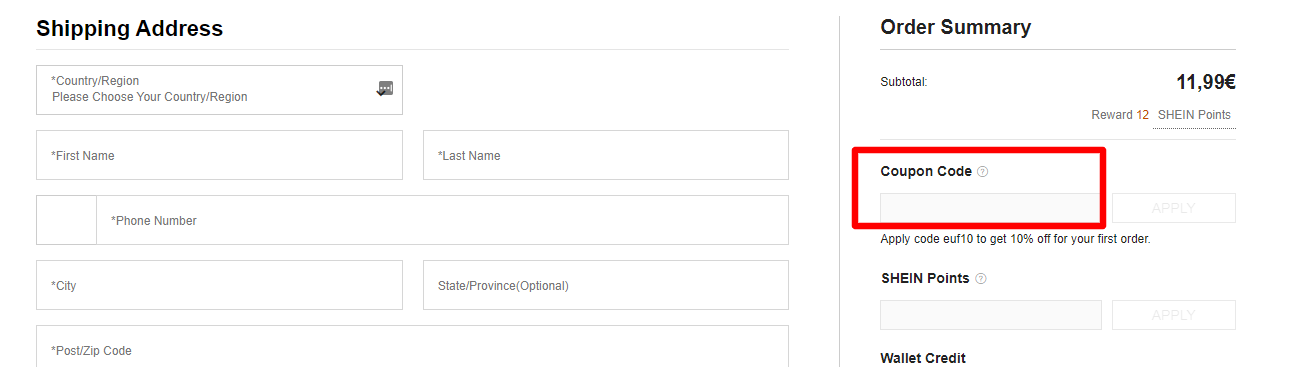Focus the Coupon Code text box
The height and width of the screenshot is (367, 1309).
coord(991,208)
